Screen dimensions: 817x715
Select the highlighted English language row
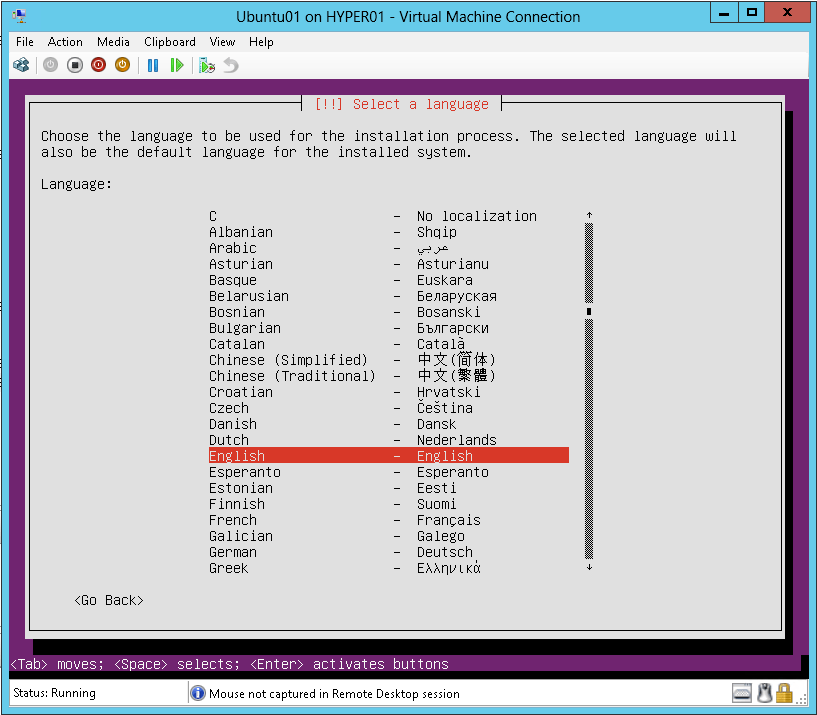389,455
